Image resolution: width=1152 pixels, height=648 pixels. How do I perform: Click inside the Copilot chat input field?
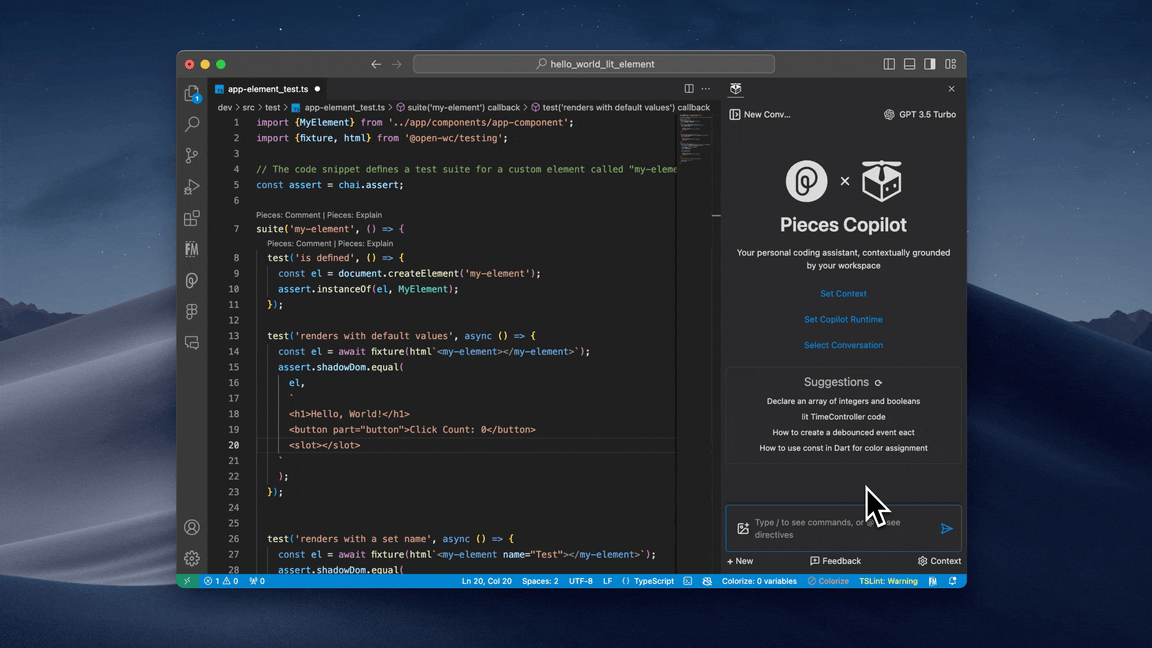tap(840, 528)
